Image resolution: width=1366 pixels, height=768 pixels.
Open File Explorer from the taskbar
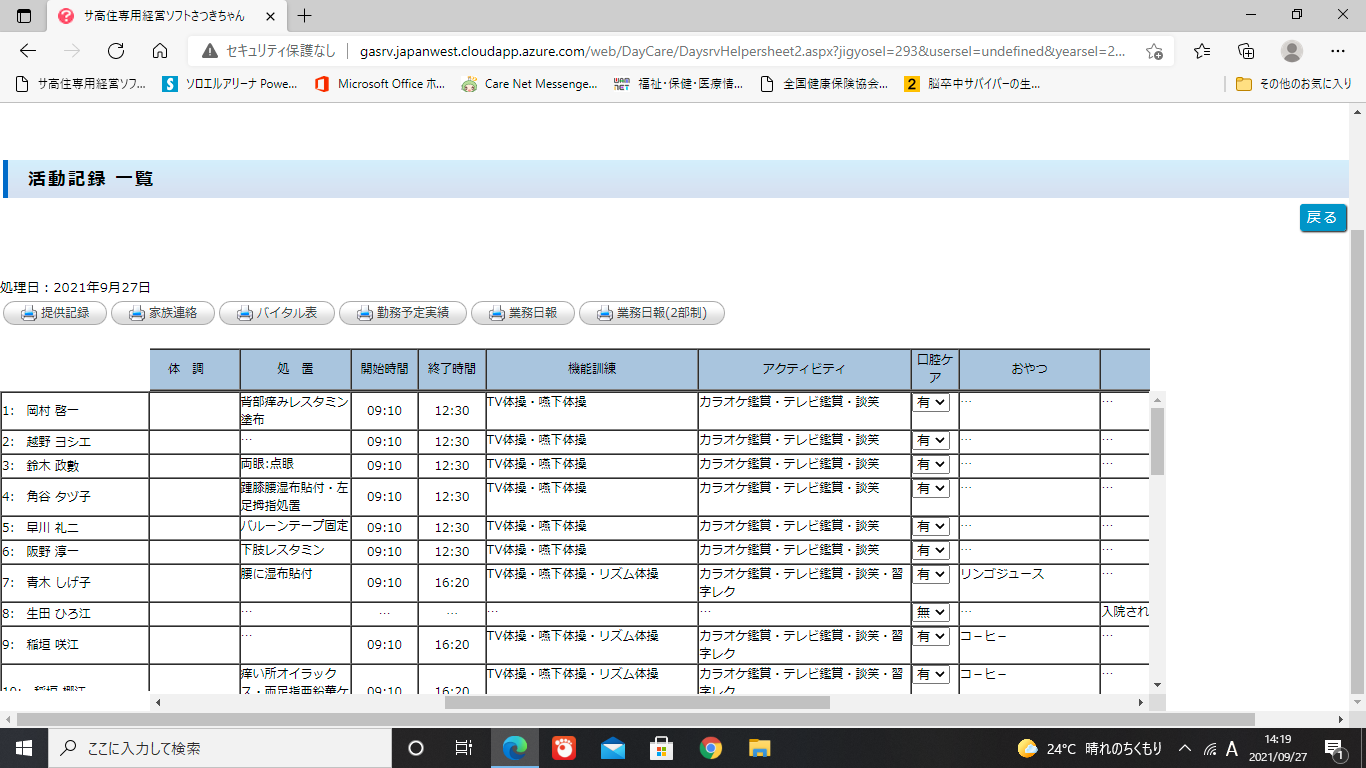click(x=760, y=748)
